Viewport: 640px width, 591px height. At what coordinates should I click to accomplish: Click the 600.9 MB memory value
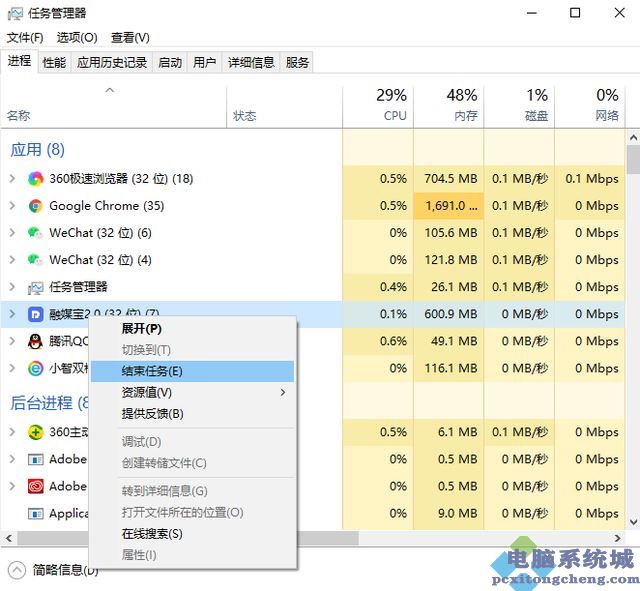pos(451,314)
